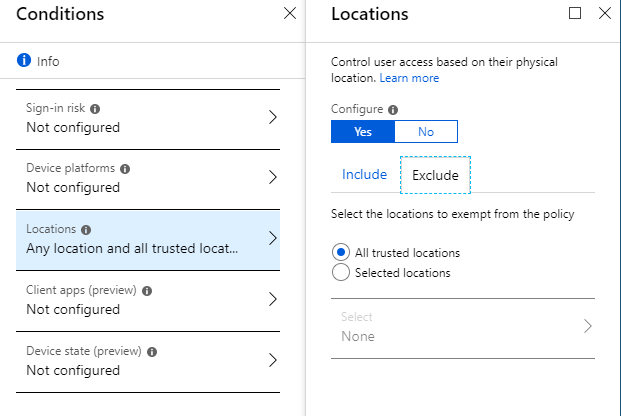Click info icon beside Device state (preview)
The width and height of the screenshot is (621, 416).
pyautogui.click(x=152, y=352)
